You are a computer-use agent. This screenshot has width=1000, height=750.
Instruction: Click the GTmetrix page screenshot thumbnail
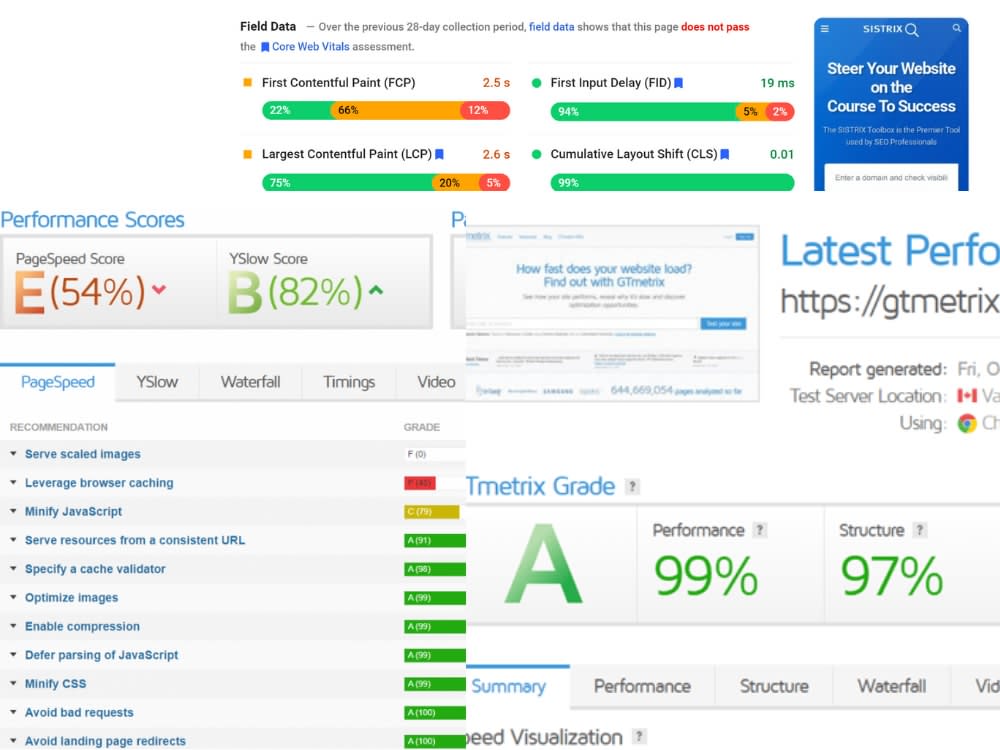point(612,314)
